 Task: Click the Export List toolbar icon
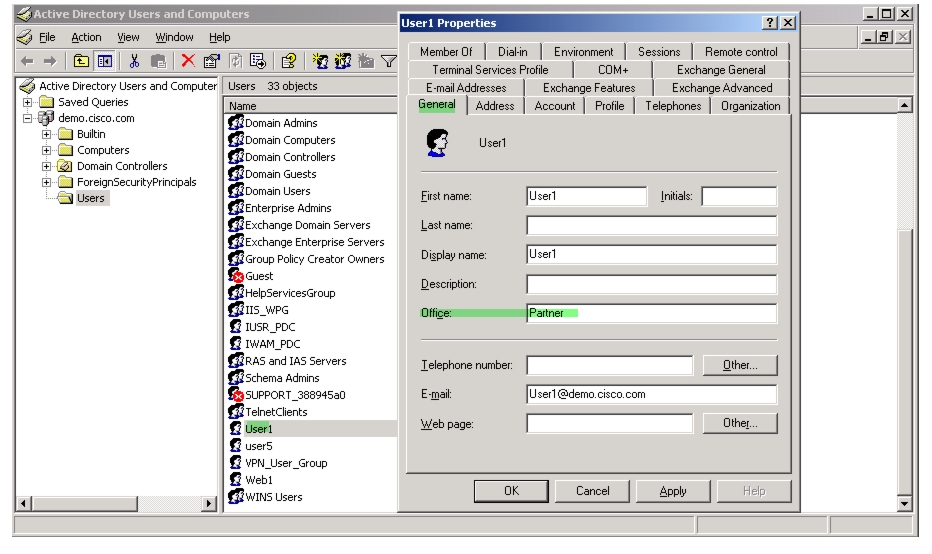click(x=258, y=61)
